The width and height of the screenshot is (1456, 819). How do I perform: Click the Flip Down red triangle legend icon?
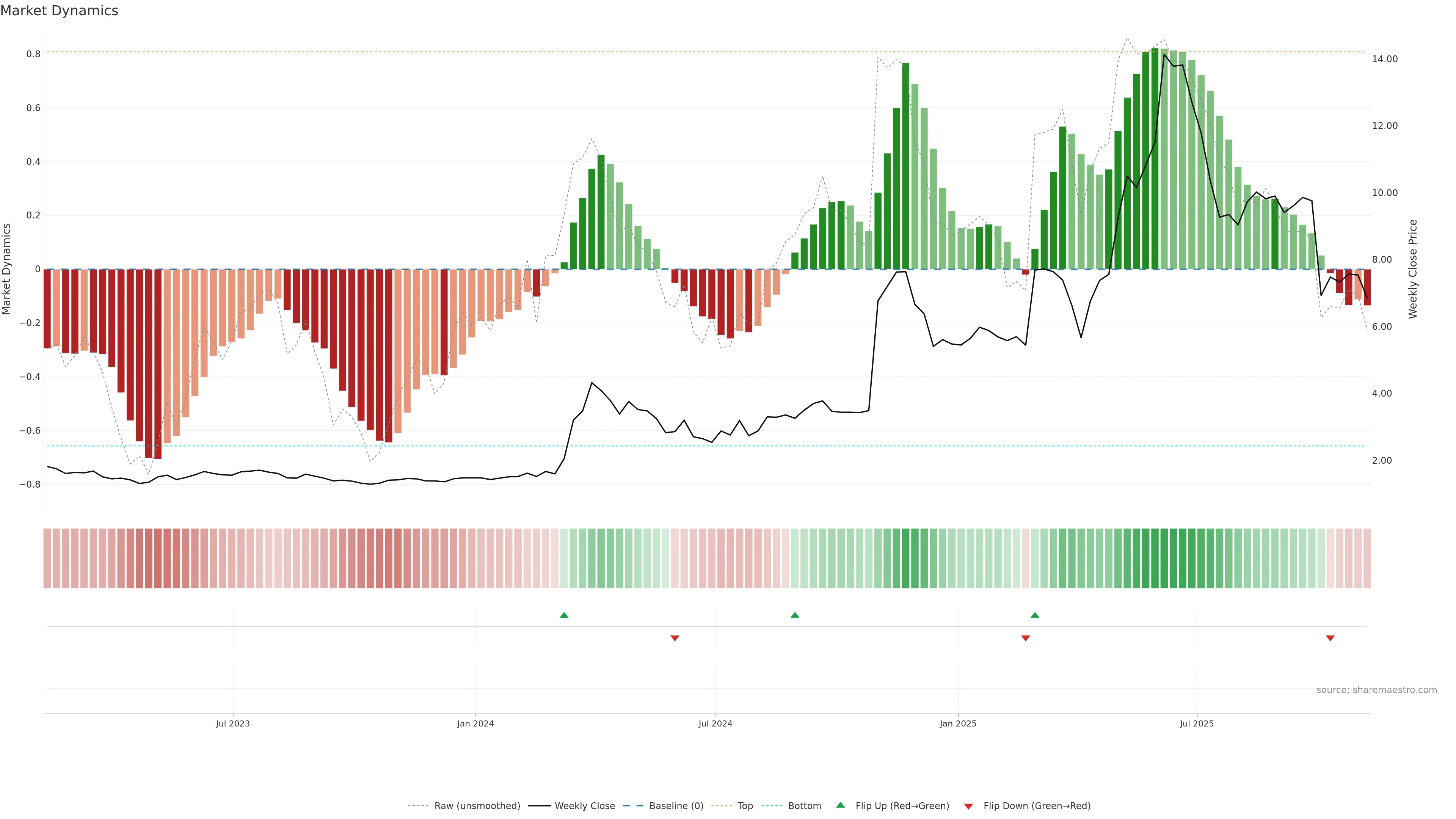tap(968, 806)
